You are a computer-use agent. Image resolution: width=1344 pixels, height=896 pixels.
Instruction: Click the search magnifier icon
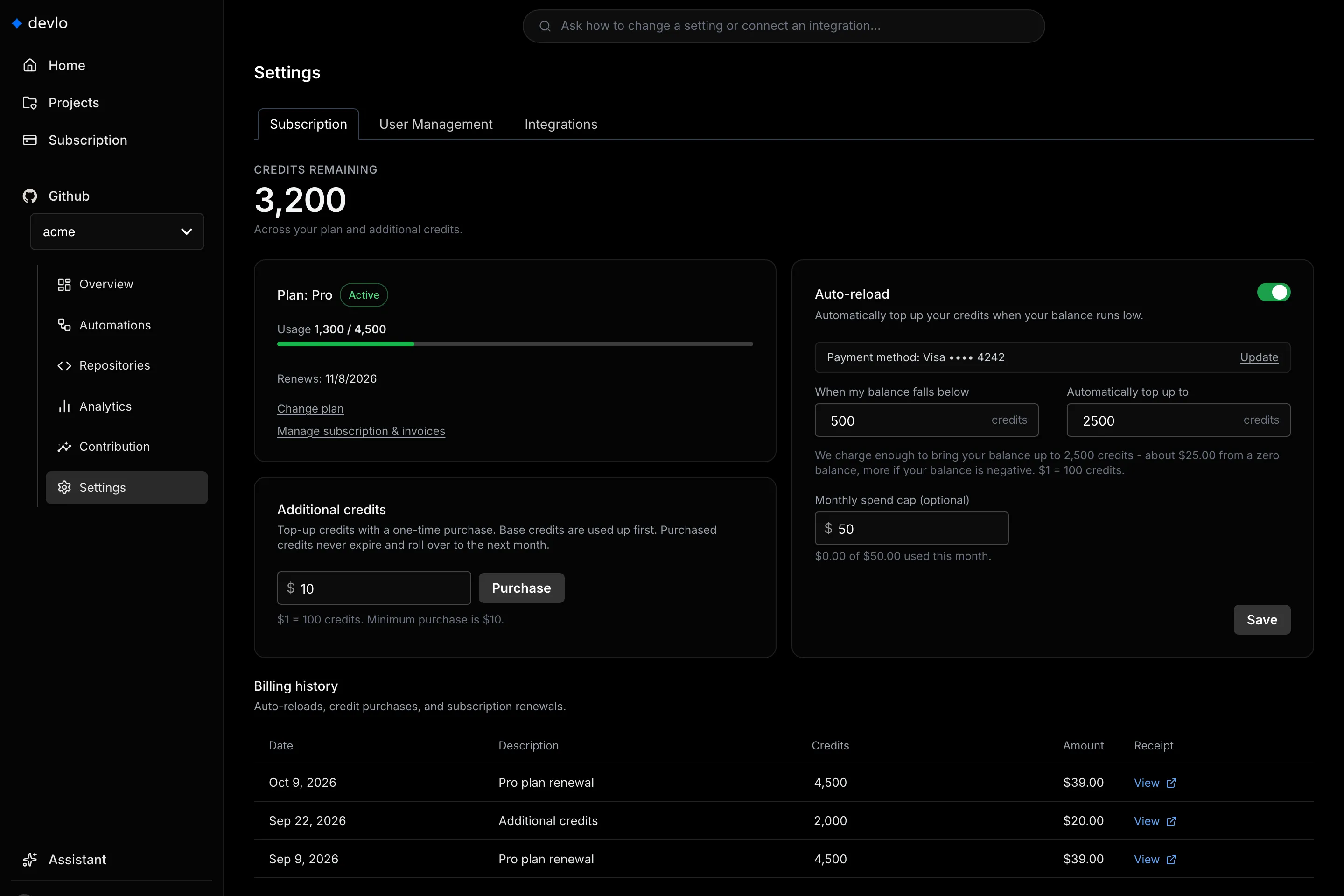pyautogui.click(x=545, y=26)
